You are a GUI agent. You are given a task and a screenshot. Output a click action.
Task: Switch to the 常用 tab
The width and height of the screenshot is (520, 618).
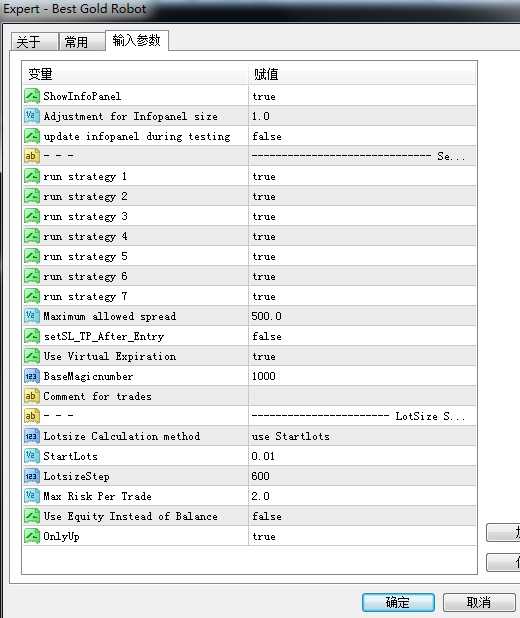(x=82, y=41)
